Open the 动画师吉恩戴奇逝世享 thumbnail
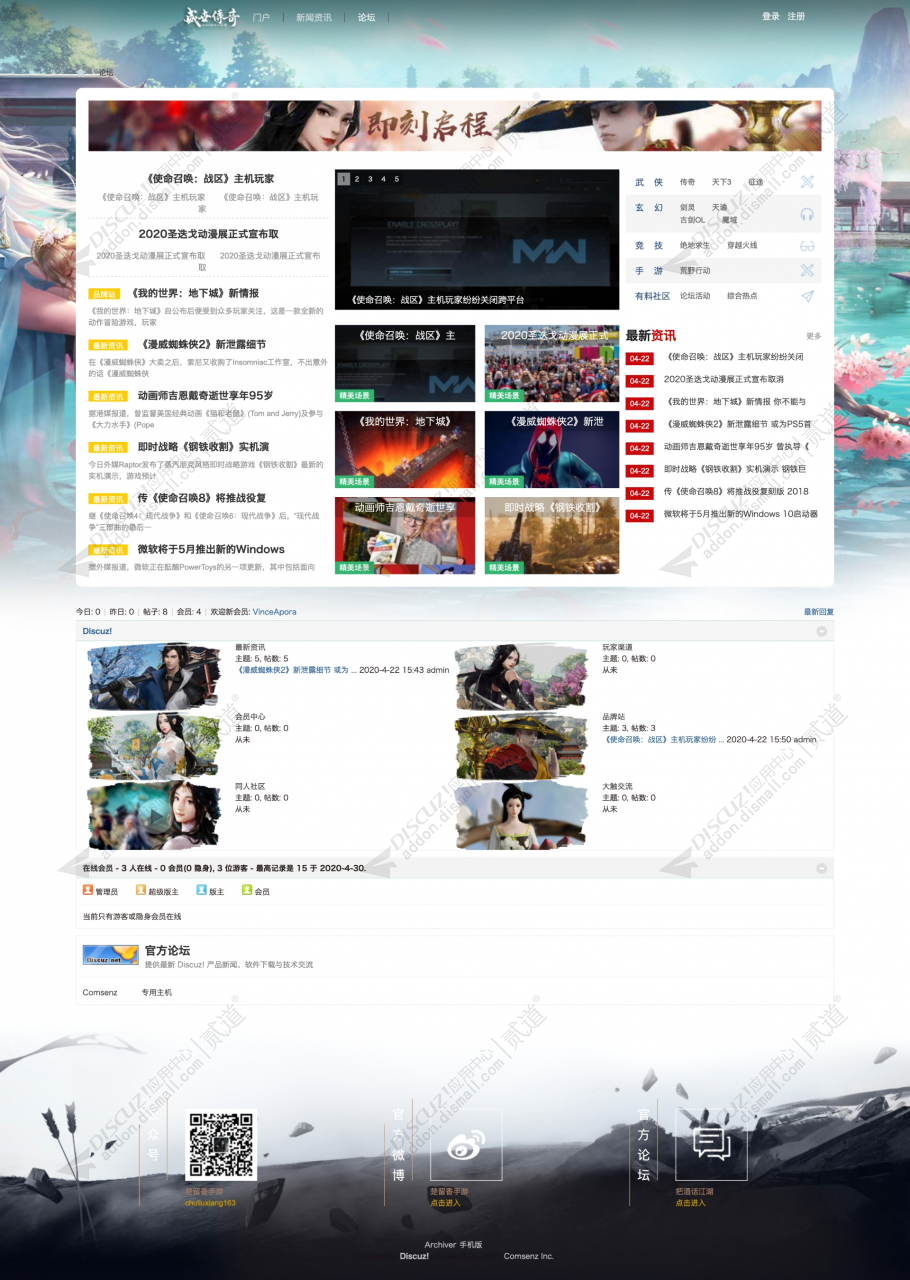This screenshot has height=1280, width=910. coord(405,536)
